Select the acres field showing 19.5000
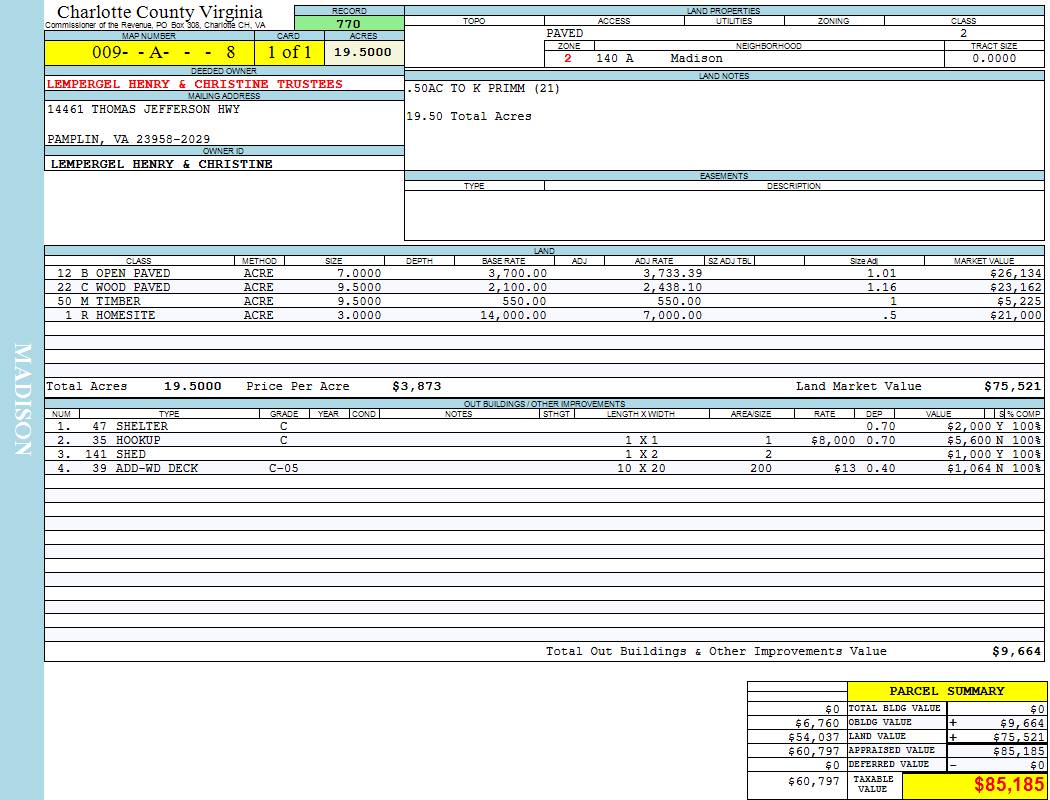The height and width of the screenshot is (800, 1050). [363, 53]
